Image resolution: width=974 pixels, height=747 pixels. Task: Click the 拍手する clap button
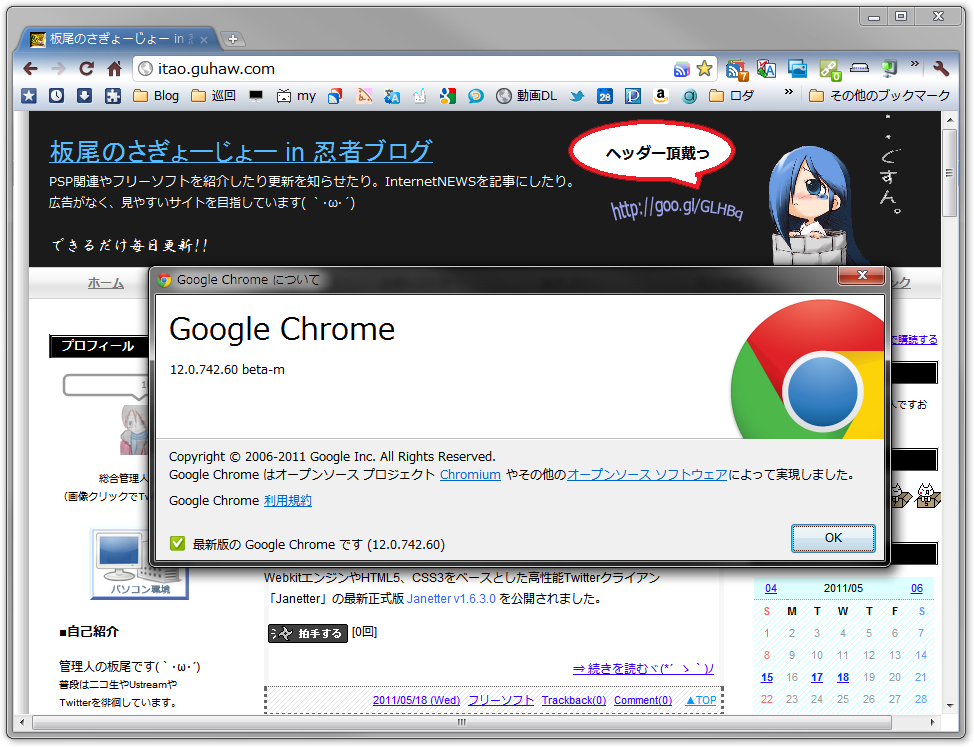[307, 633]
